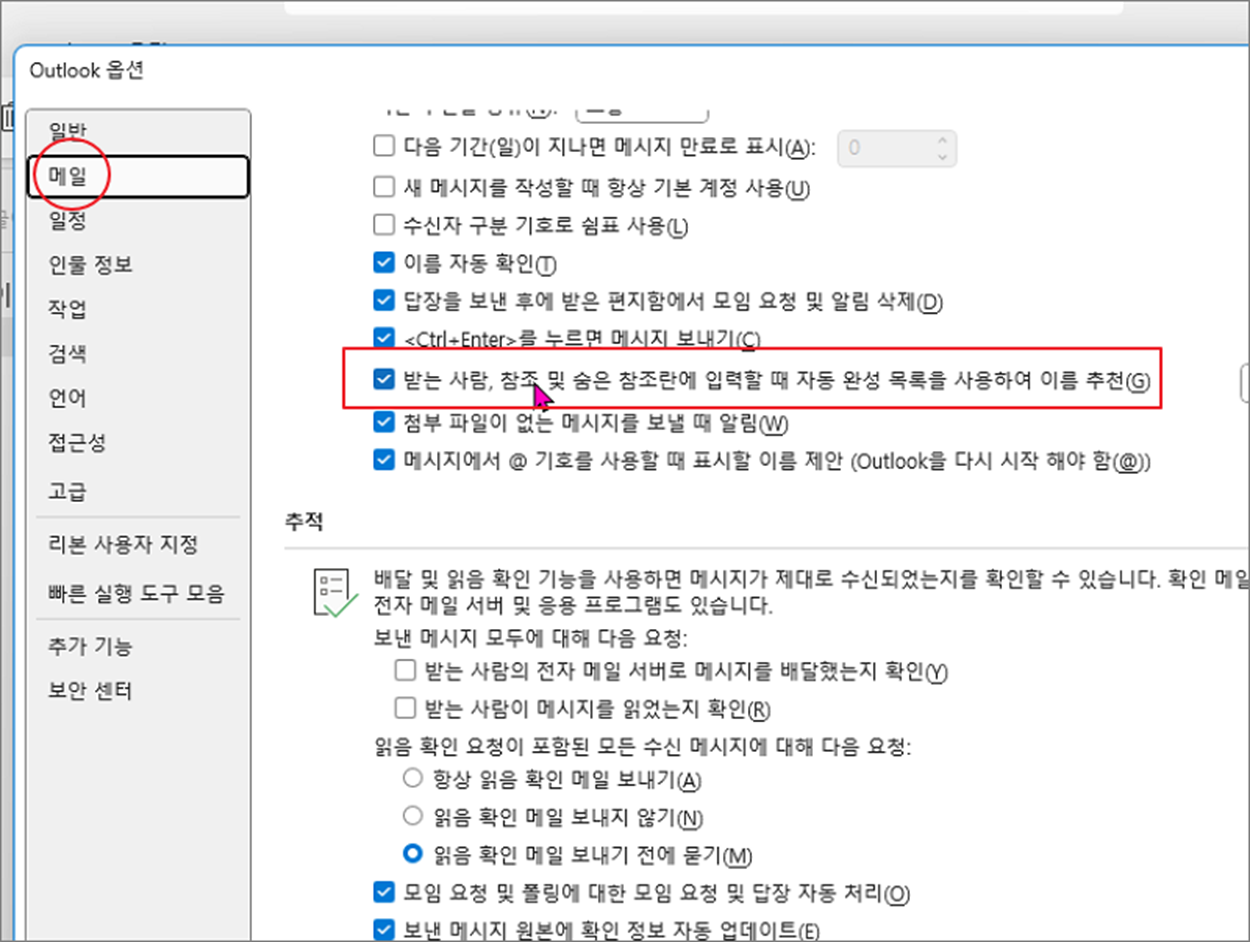Screen dimensions: 1250x942
Task: Open 리본 사용자 지정 settings
Action: pyautogui.click(x=124, y=545)
